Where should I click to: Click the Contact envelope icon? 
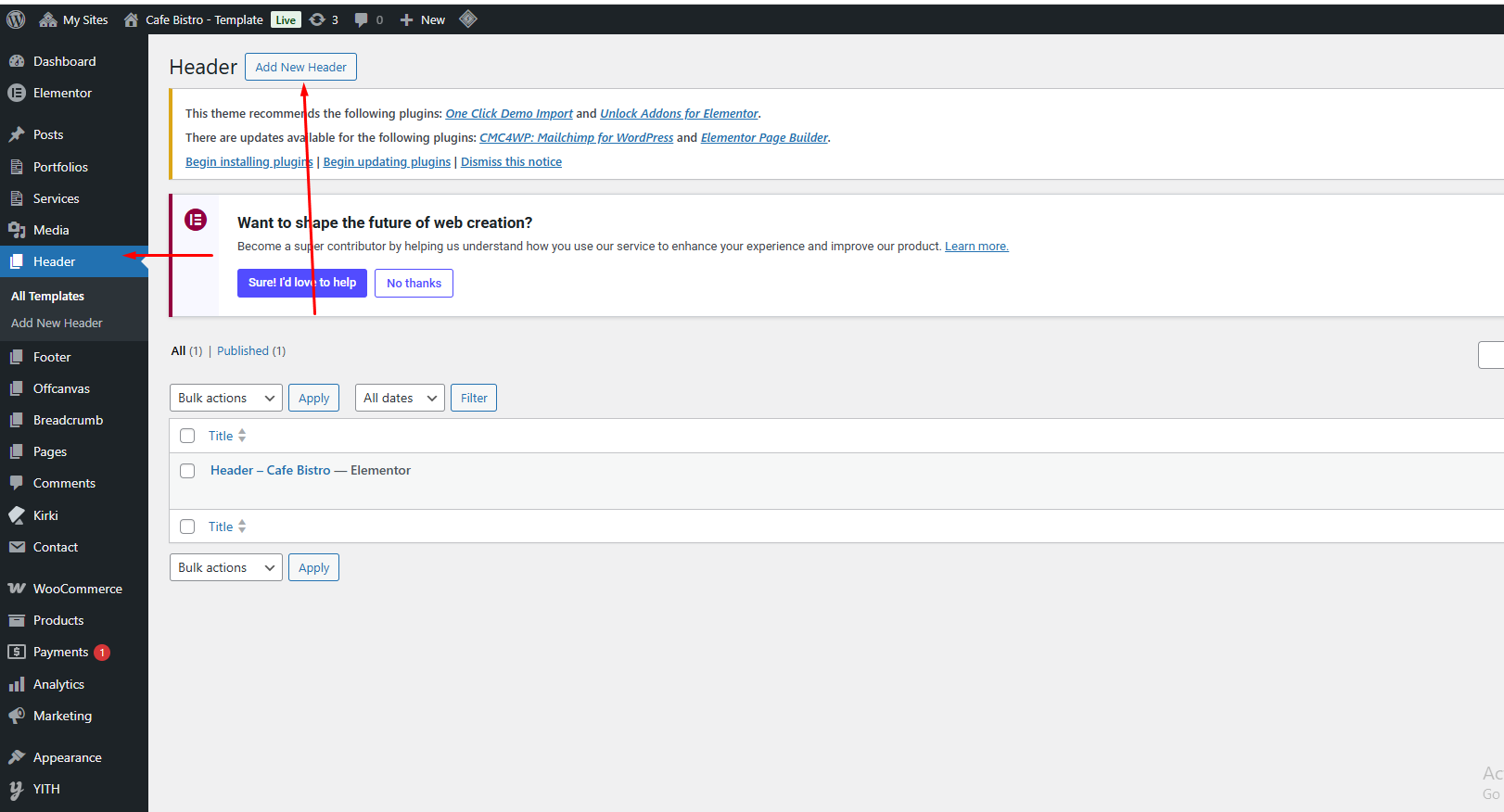click(x=17, y=547)
